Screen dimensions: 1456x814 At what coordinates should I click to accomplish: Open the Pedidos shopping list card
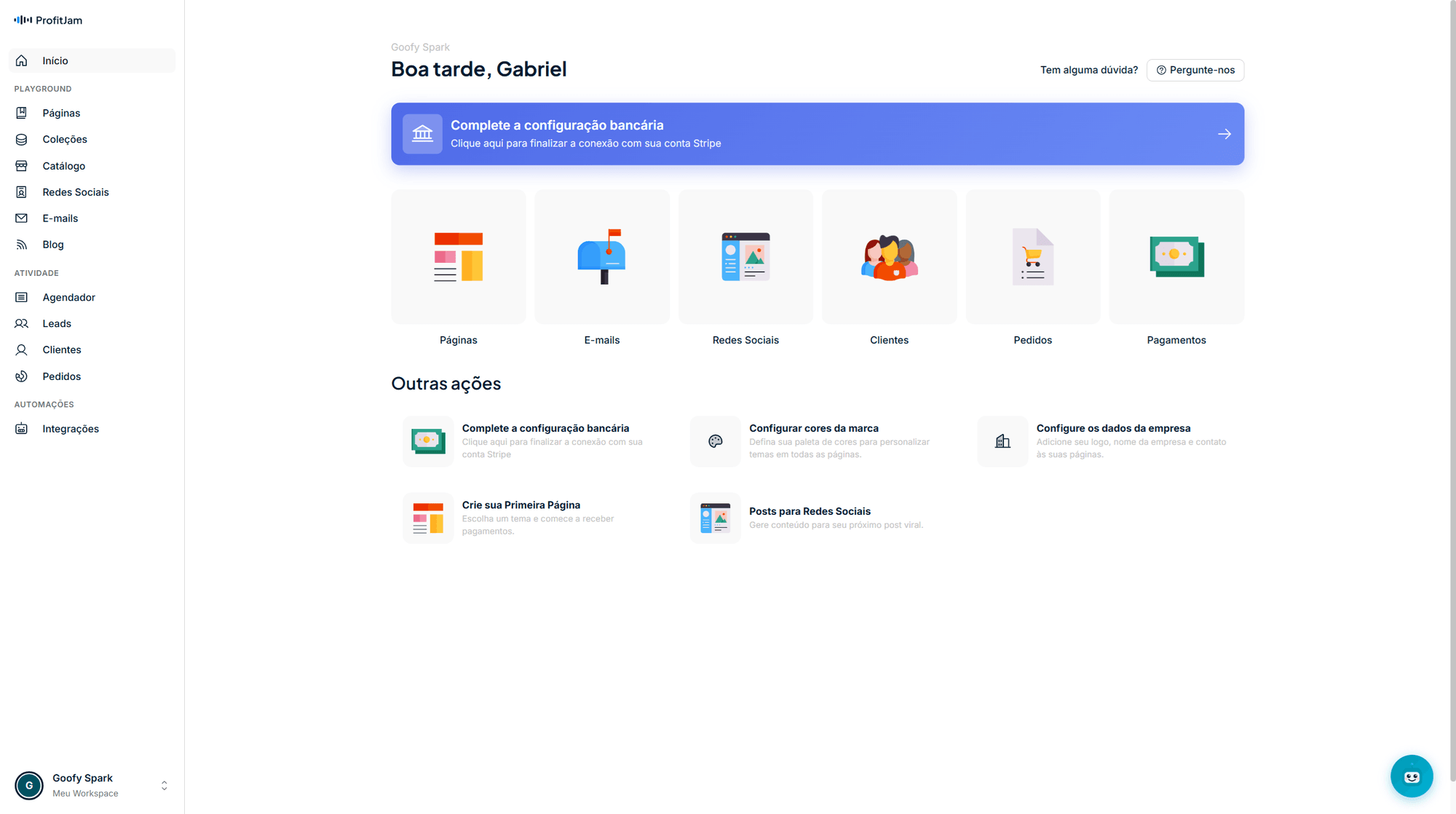click(x=1032, y=257)
